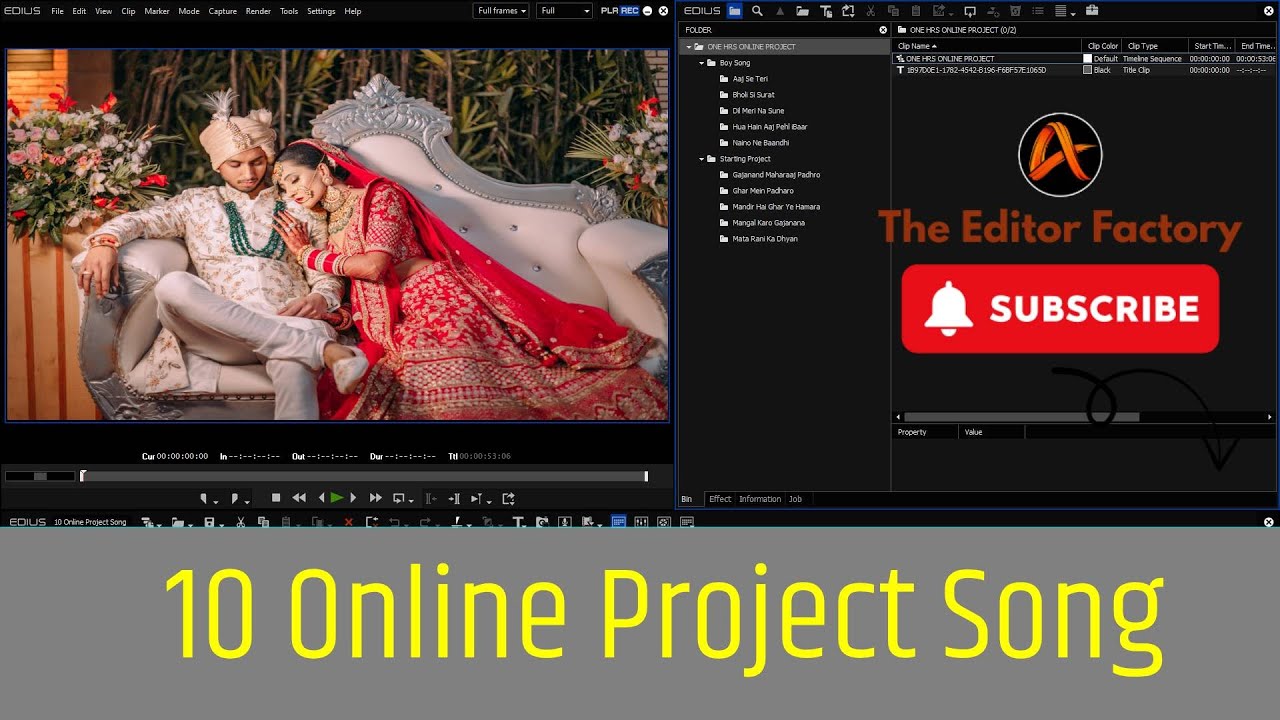Select Gajanand Maharaaj Padhro folder

(x=776, y=175)
